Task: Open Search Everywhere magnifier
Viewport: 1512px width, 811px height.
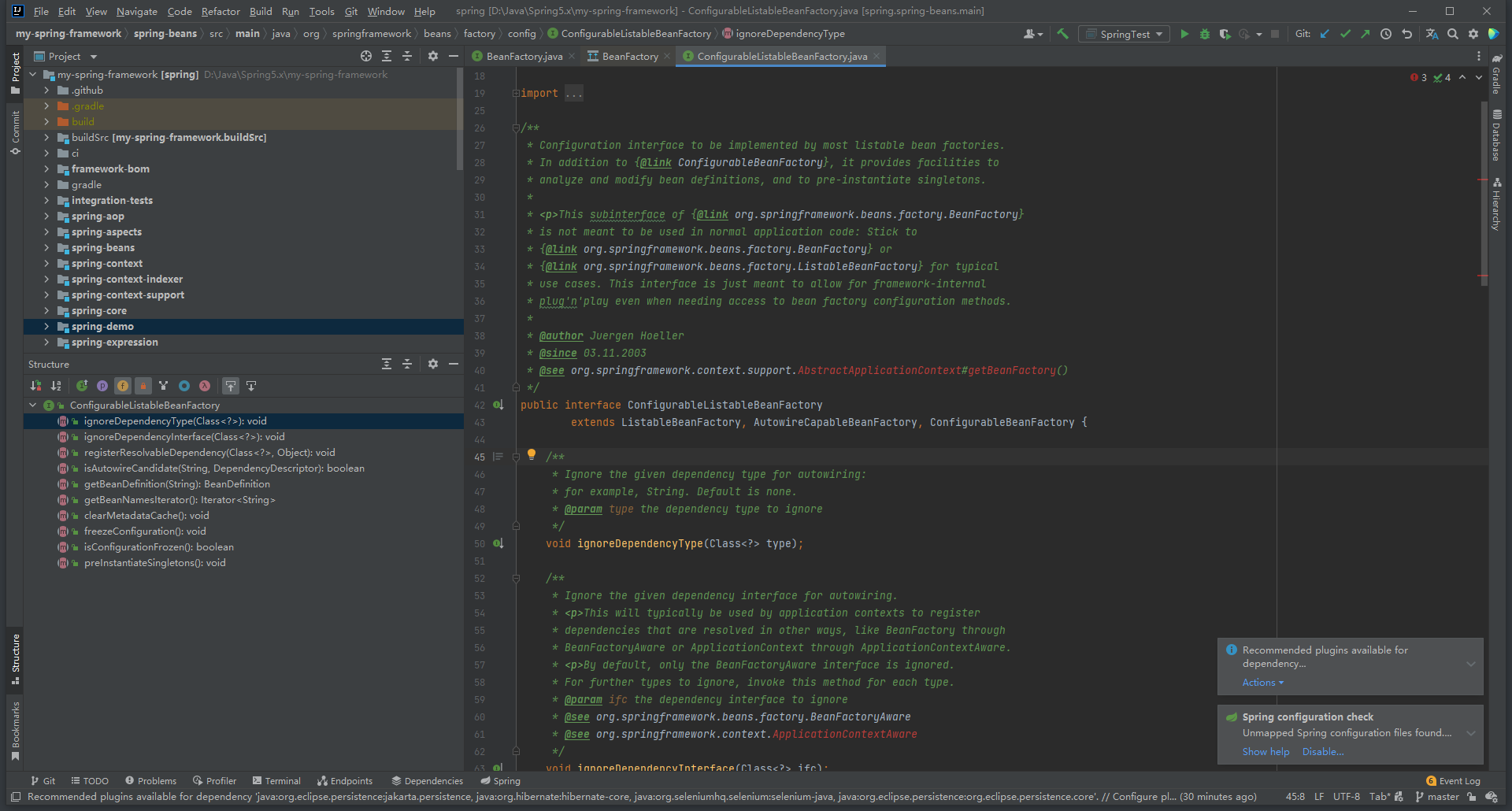Action: point(1453,34)
